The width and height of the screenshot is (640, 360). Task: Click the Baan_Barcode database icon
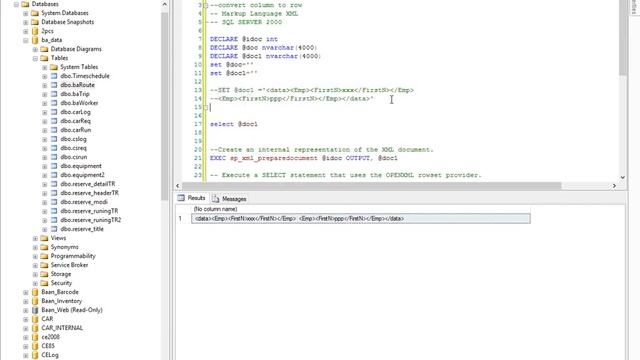35,292
